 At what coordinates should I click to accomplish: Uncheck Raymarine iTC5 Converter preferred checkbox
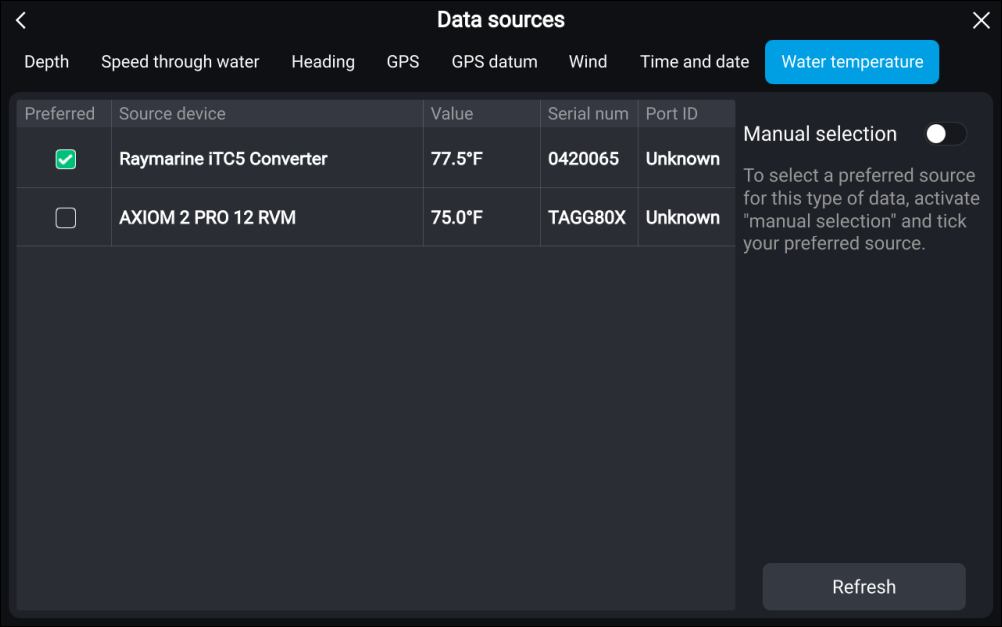[65, 159]
